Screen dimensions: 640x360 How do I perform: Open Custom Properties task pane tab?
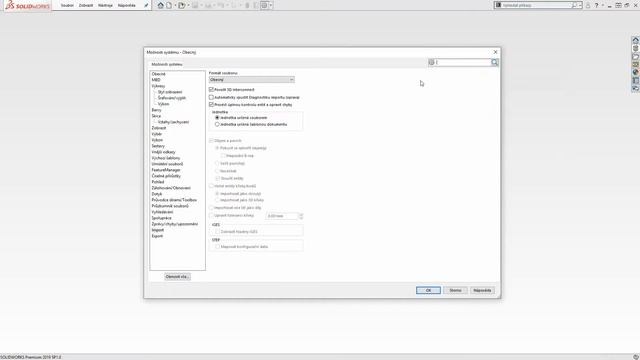pos(636,80)
